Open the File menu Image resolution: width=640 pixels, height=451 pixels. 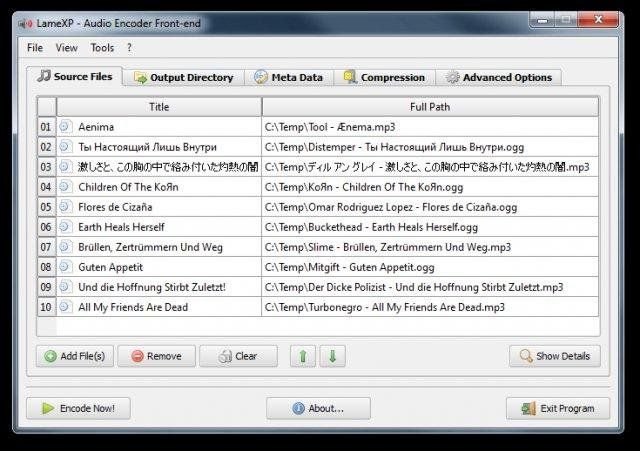point(35,48)
